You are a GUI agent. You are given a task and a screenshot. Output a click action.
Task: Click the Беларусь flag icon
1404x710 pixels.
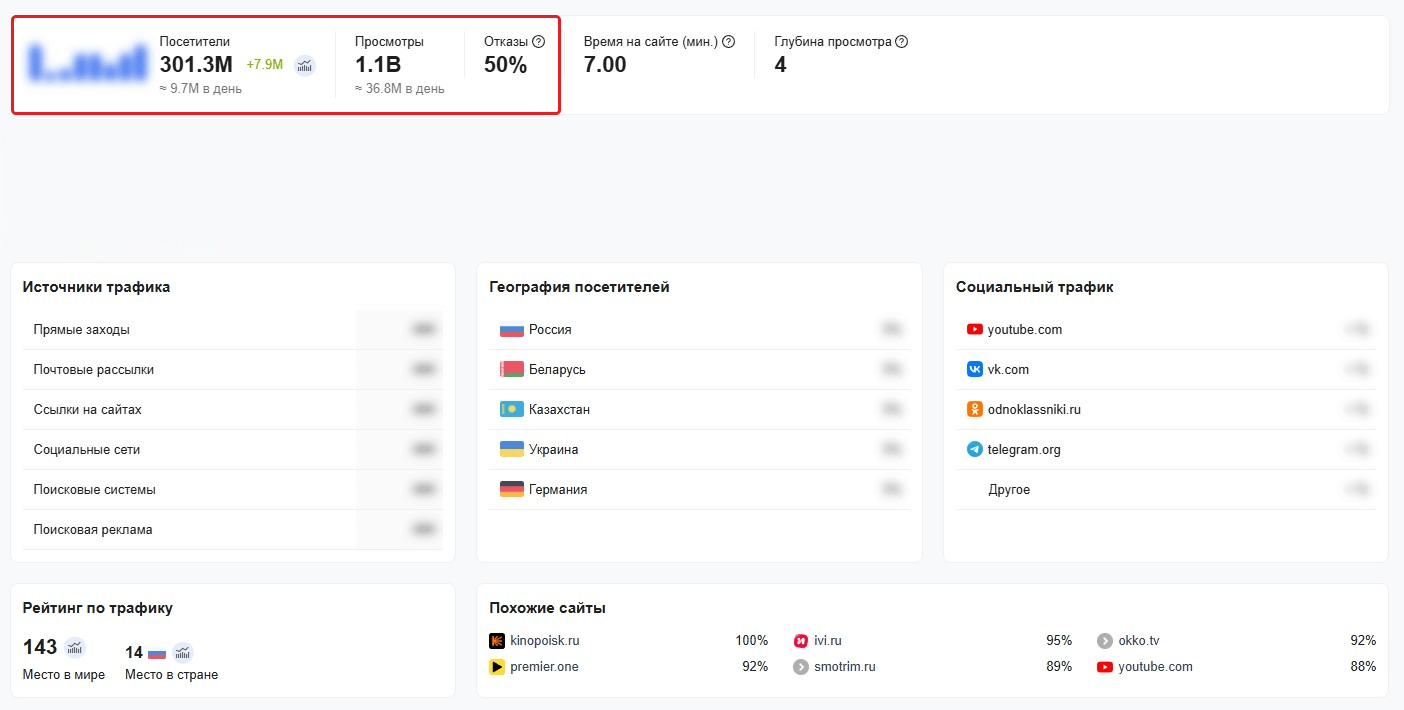[512, 370]
